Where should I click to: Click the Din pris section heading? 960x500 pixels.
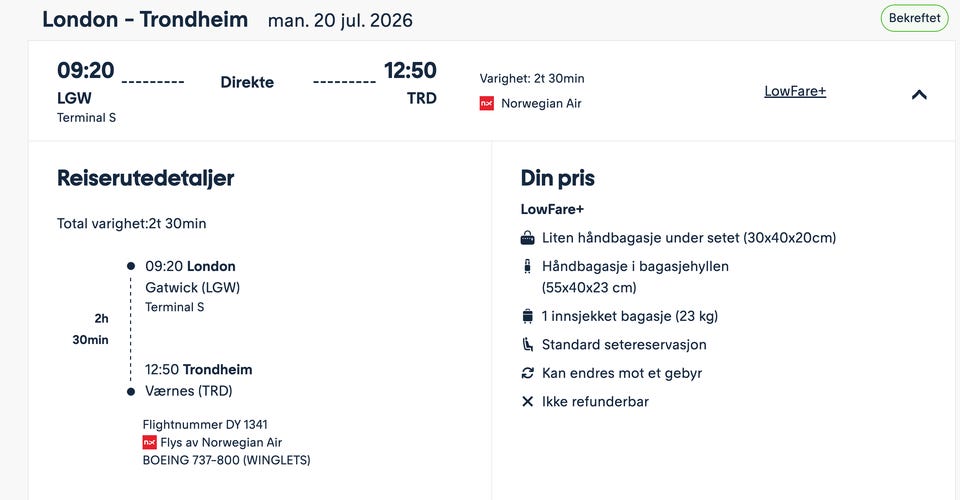(557, 178)
